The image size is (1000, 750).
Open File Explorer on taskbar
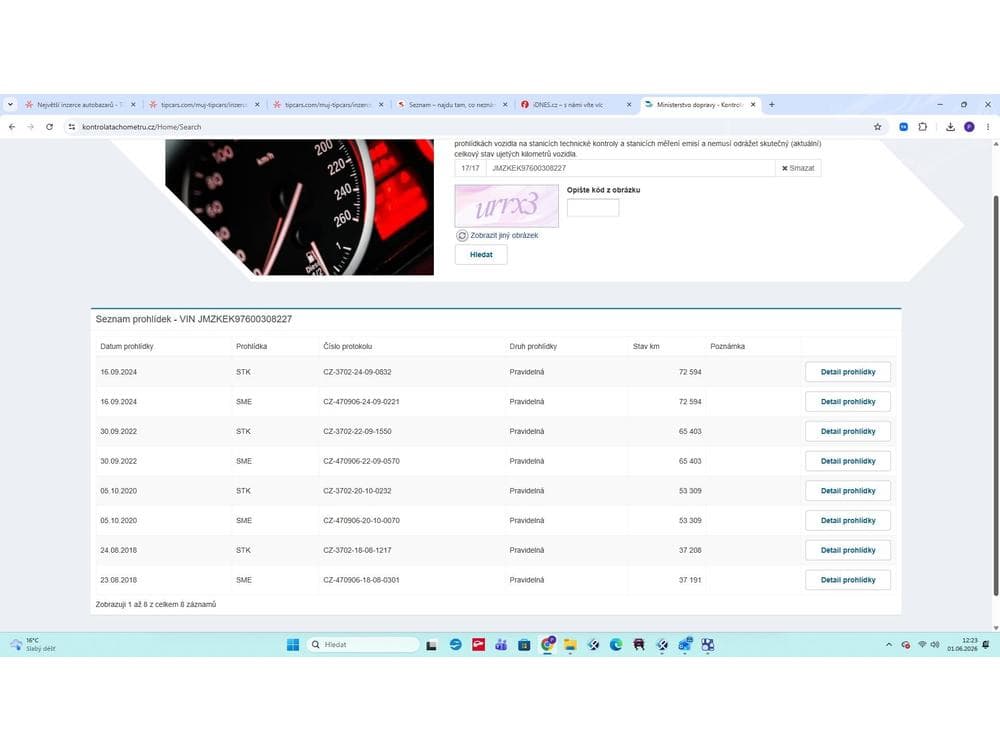[x=570, y=645]
